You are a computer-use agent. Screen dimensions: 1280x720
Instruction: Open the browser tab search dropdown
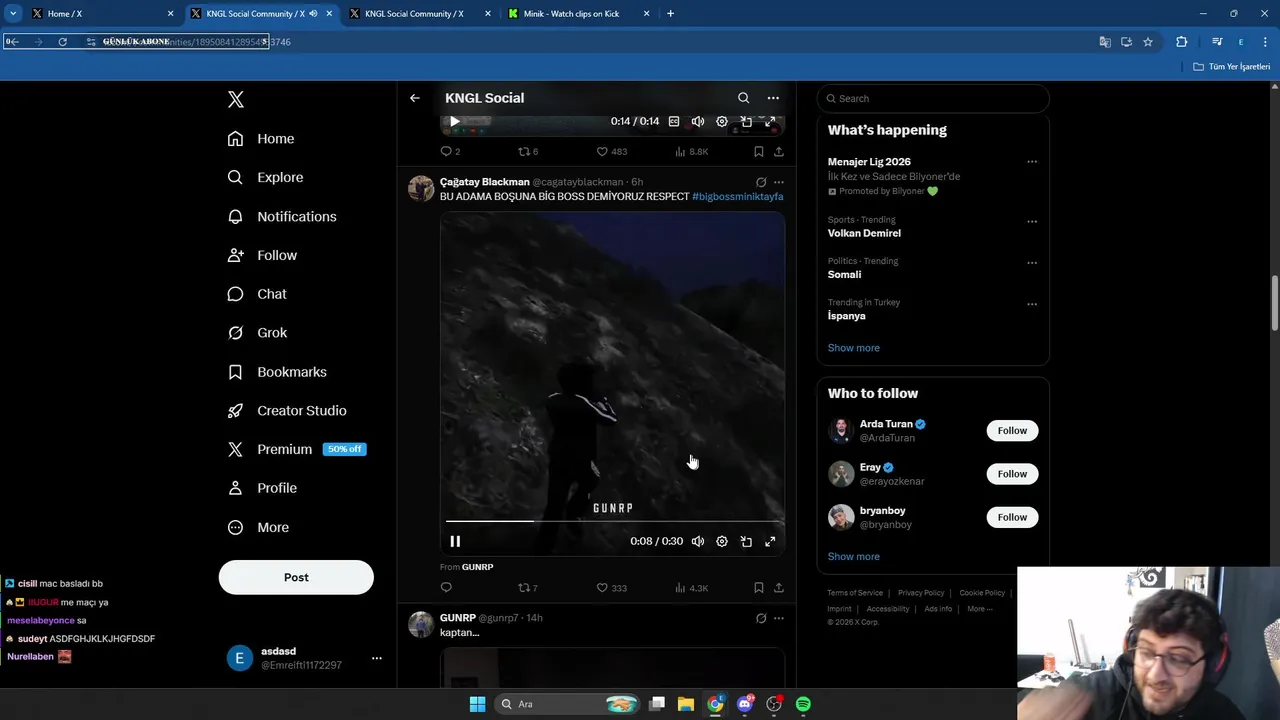pyautogui.click(x=13, y=14)
